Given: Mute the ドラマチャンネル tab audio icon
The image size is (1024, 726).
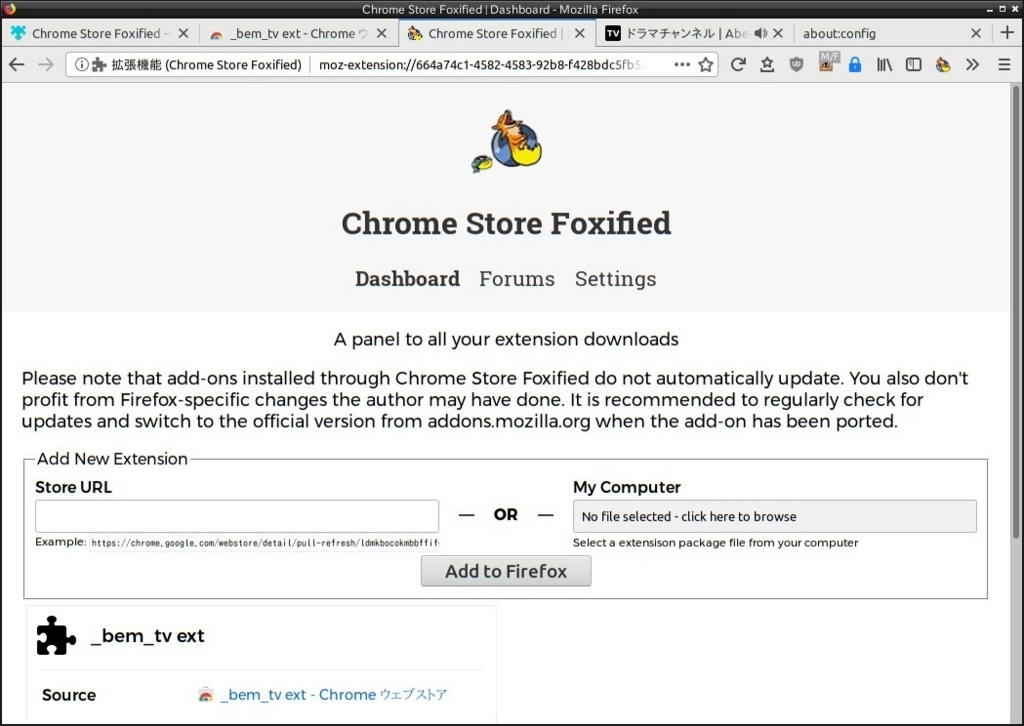Looking at the screenshot, I should [x=760, y=33].
